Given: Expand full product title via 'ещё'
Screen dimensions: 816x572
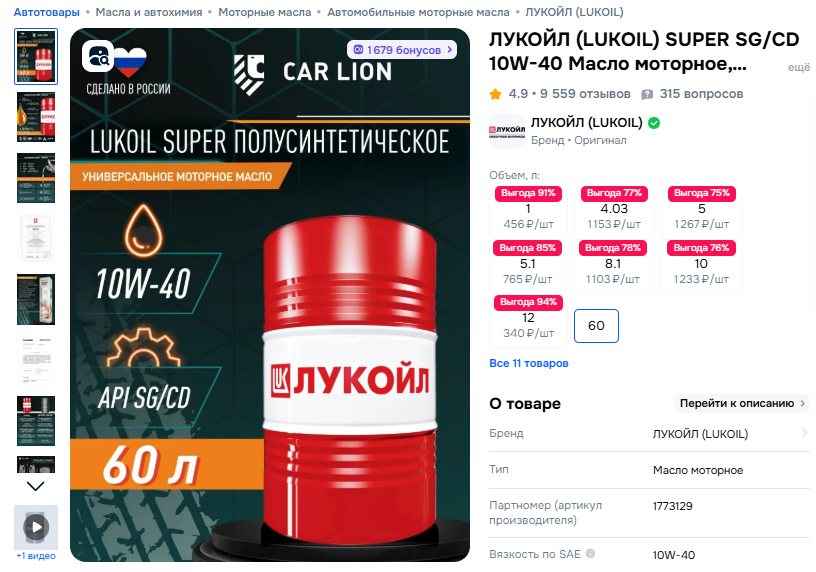Looking at the screenshot, I should pos(799,67).
